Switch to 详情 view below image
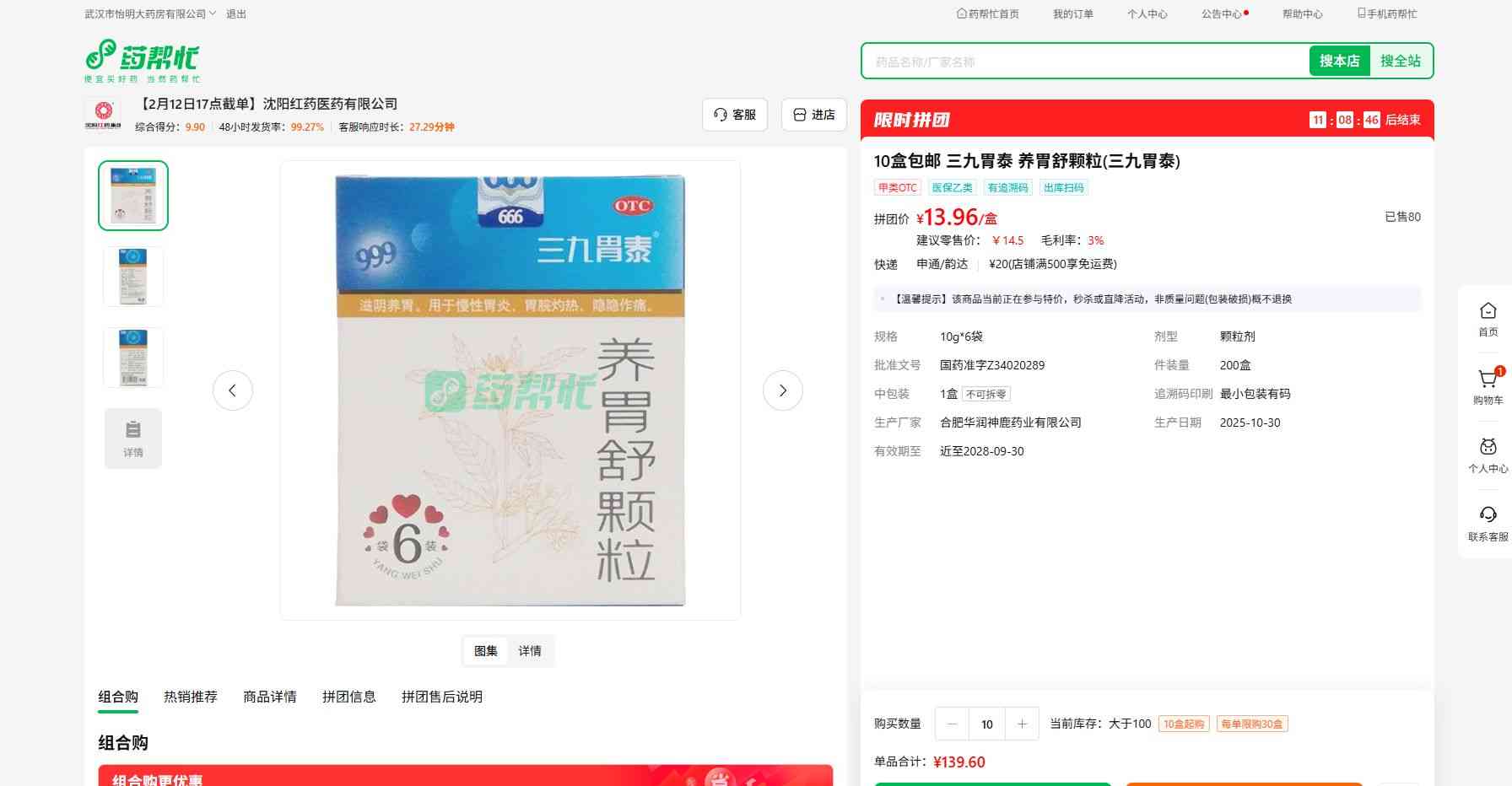 (x=530, y=651)
